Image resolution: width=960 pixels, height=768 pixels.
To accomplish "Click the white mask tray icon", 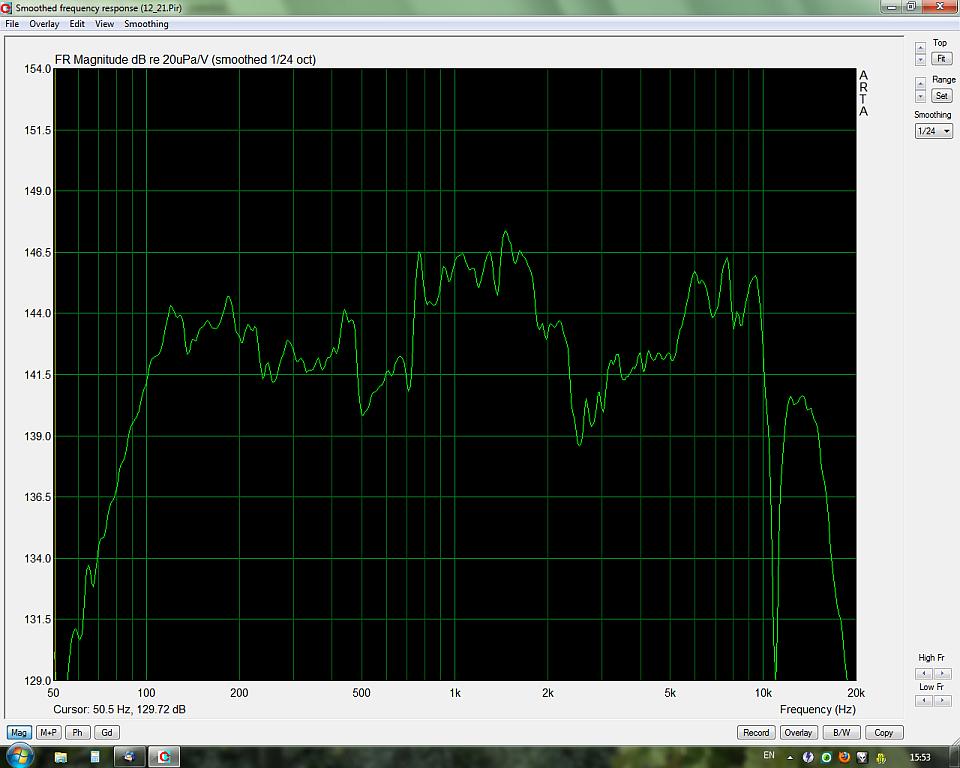I will (862, 758).
